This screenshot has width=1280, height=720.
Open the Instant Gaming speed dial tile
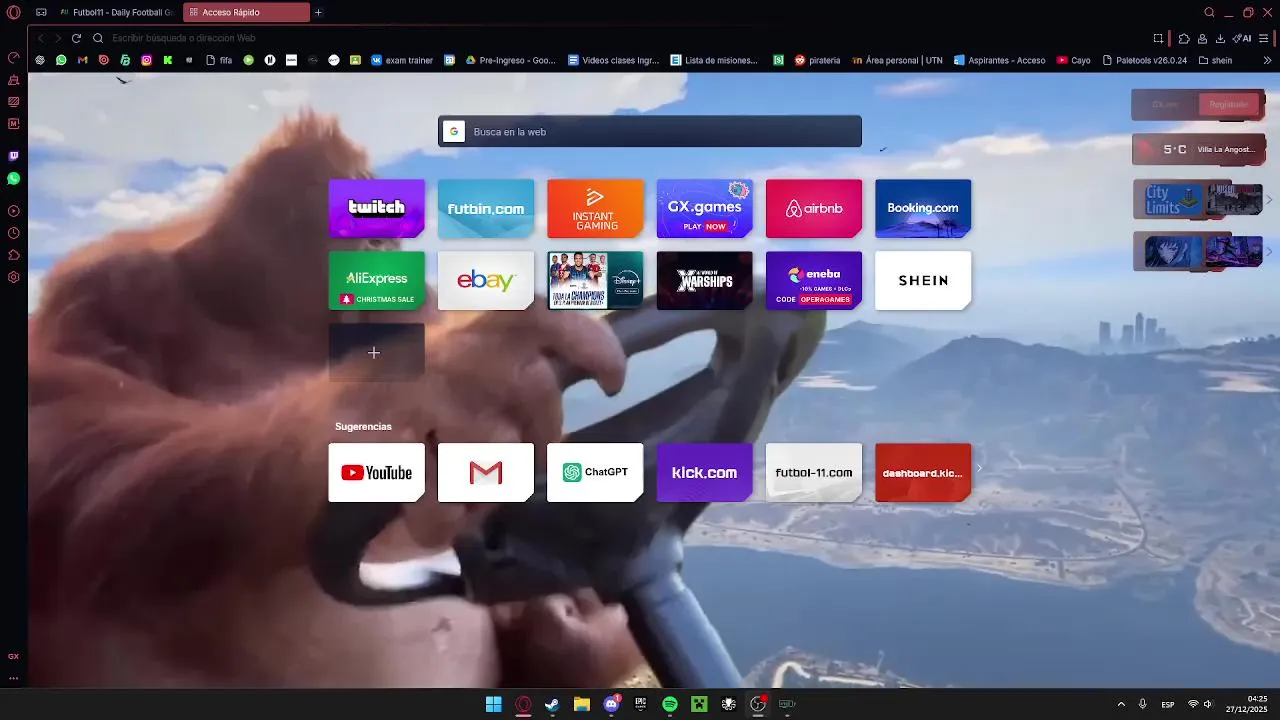pyautogui.click(x=595, y=208)
